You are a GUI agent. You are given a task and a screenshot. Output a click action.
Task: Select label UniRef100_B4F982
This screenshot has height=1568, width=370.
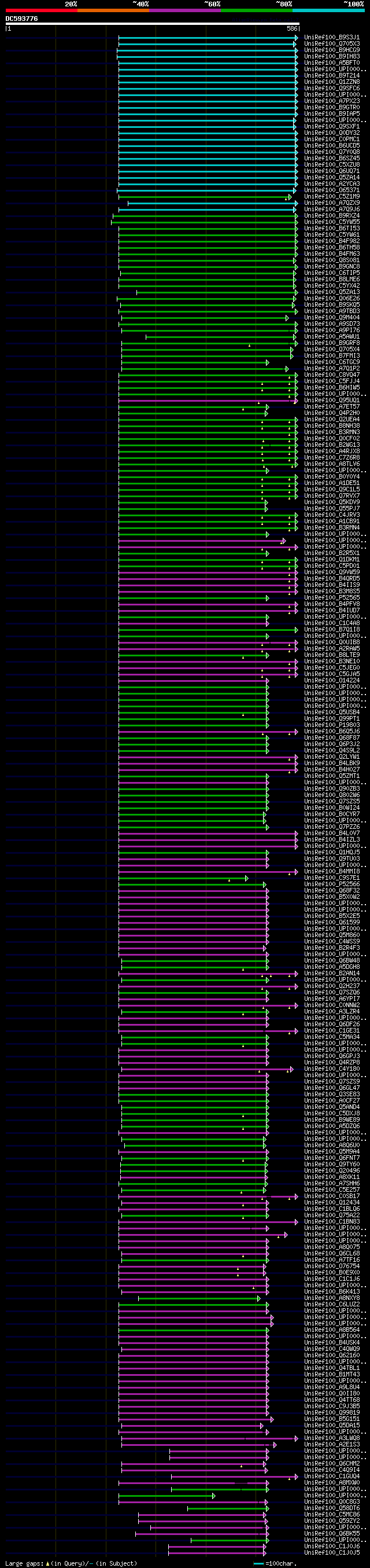(332, 241)
